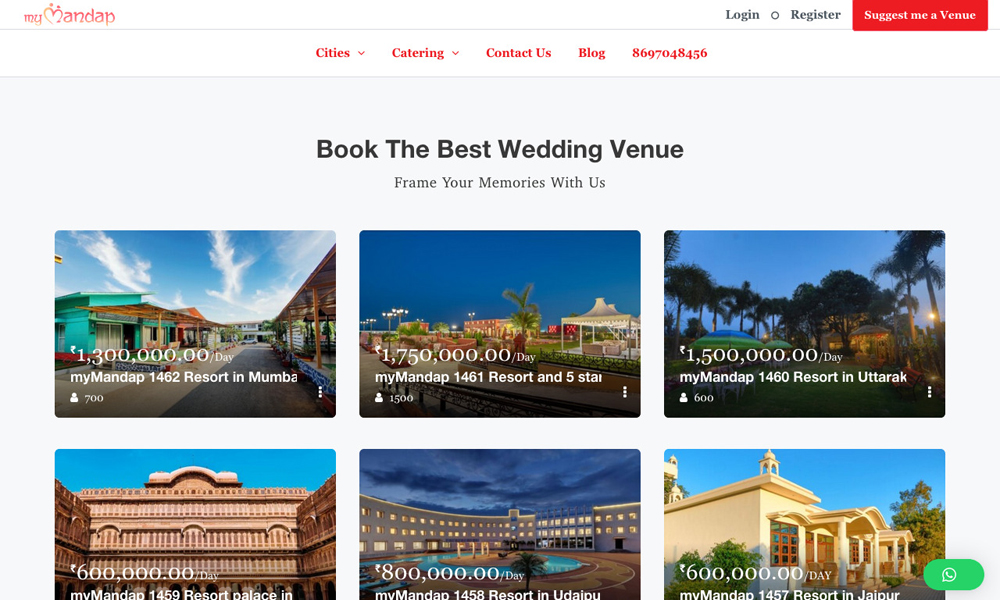The width and height of the screenshot is (1000, 600).
Task: Open the Blog menu item
Action: tap(592, 53)
